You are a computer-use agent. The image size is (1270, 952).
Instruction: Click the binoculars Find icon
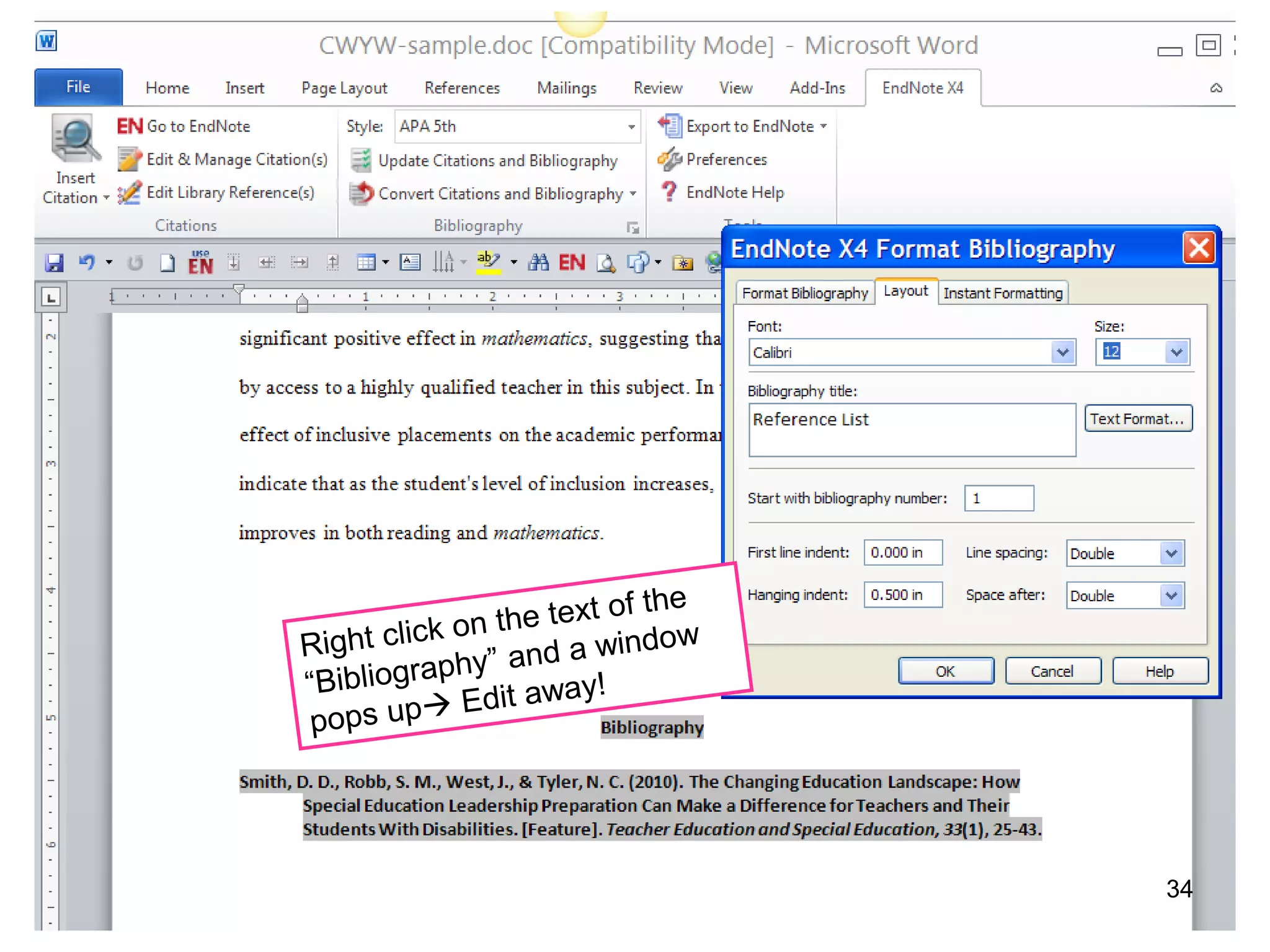[x=538, y=263]
